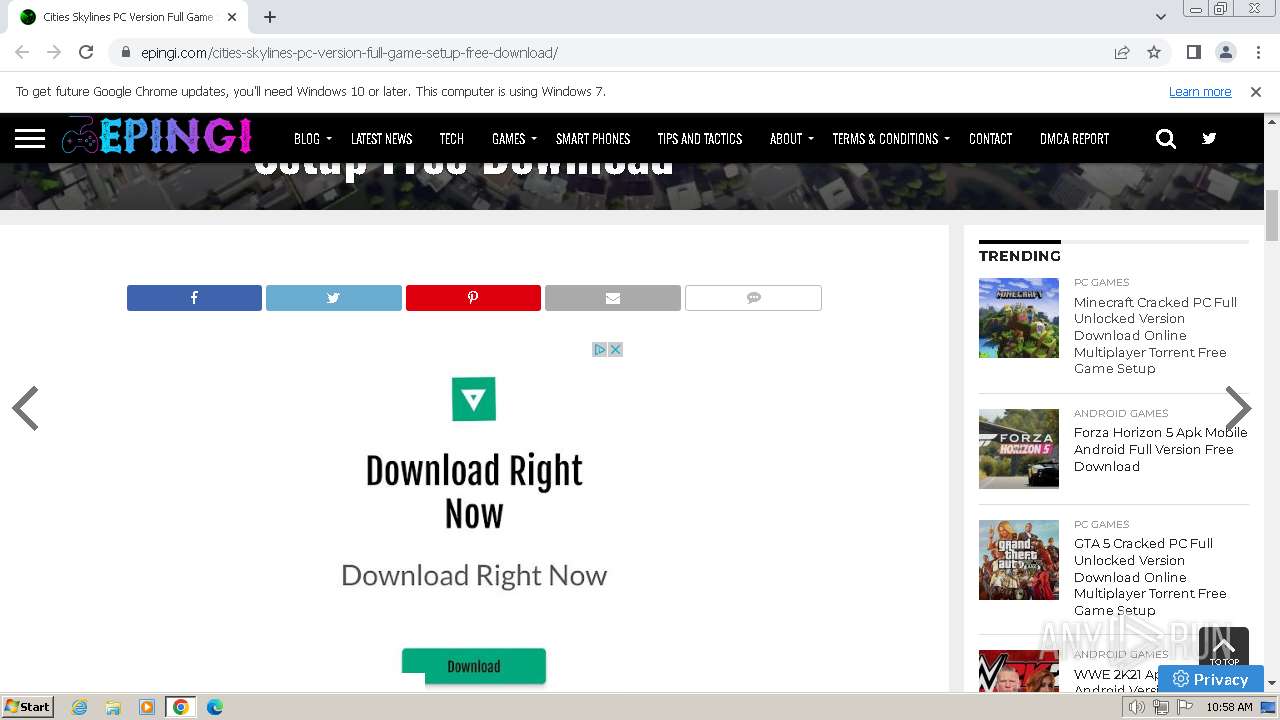The image size is (1280, 720).
Task: Share article via email button
Action: pyautogui.click(x=613, y=298)
